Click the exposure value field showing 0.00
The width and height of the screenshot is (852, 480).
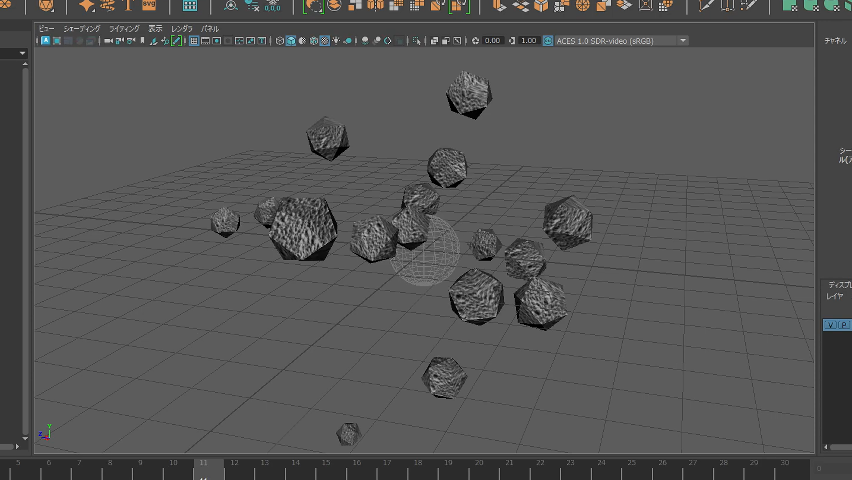(x=492, y=41)
